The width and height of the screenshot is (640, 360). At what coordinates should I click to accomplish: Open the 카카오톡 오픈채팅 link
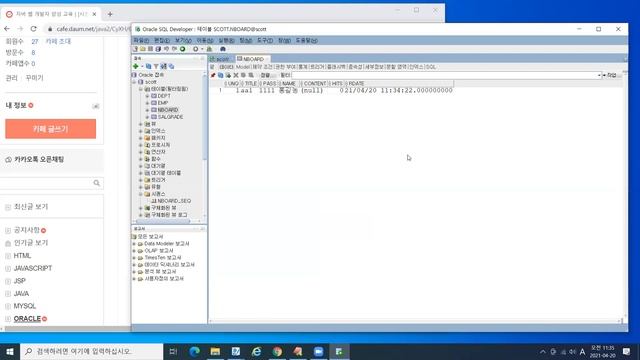pos(39,160)
